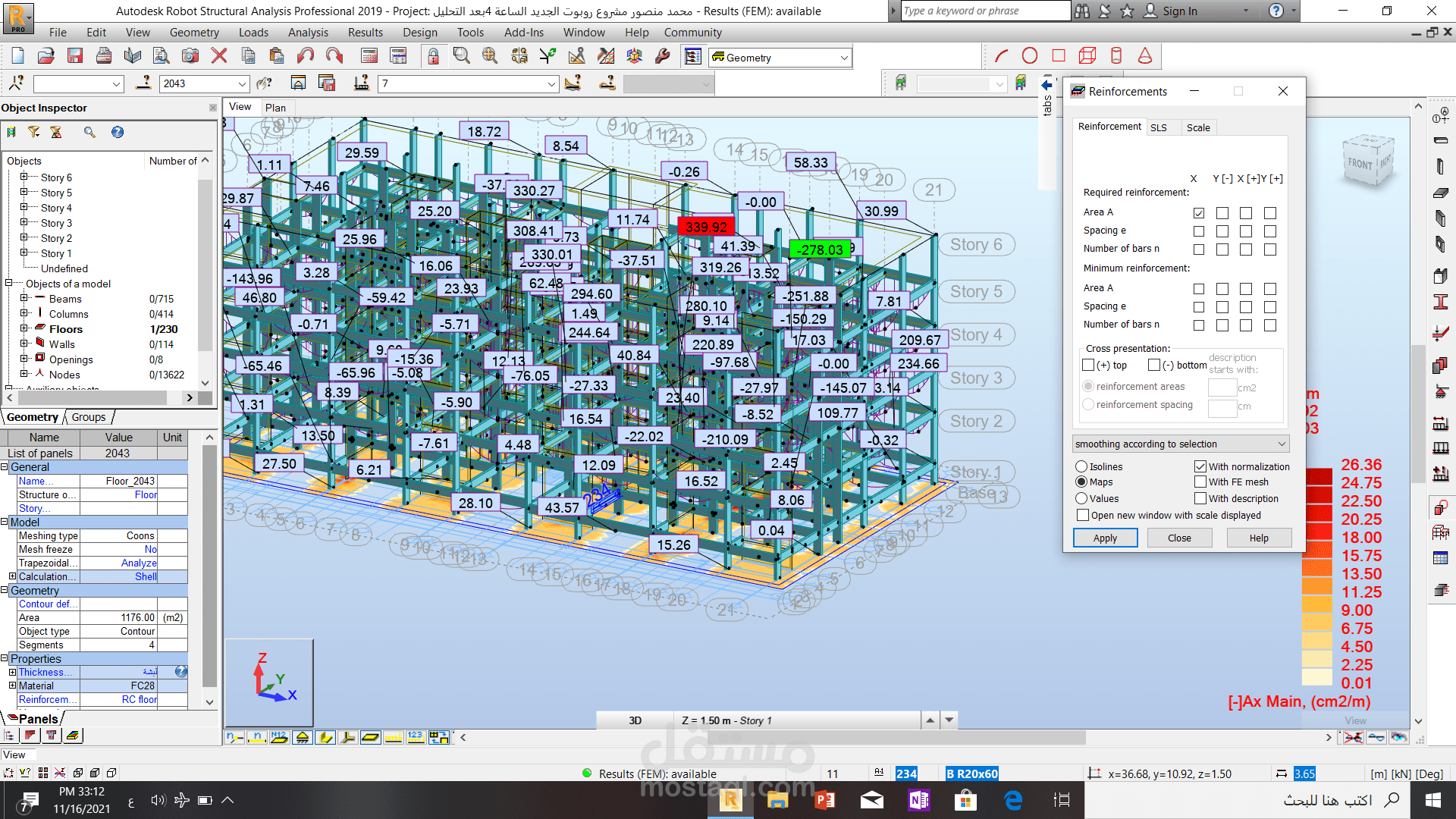Viewport: 1456px width, 819px height.
Task: Enable the With FE mesh checkbox
Action: point(1200,482)
